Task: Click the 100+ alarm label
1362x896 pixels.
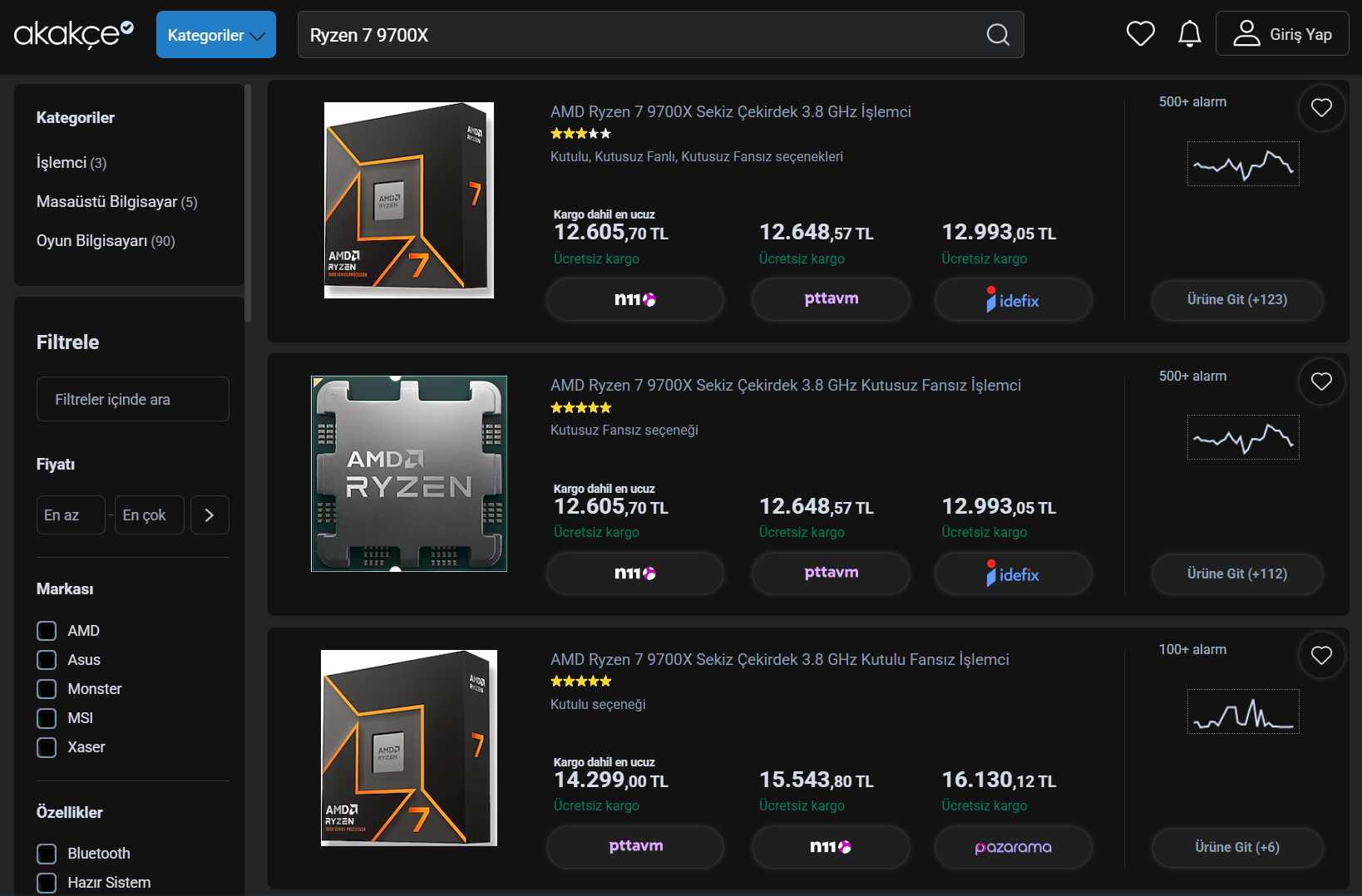Action: (1192, 649)
